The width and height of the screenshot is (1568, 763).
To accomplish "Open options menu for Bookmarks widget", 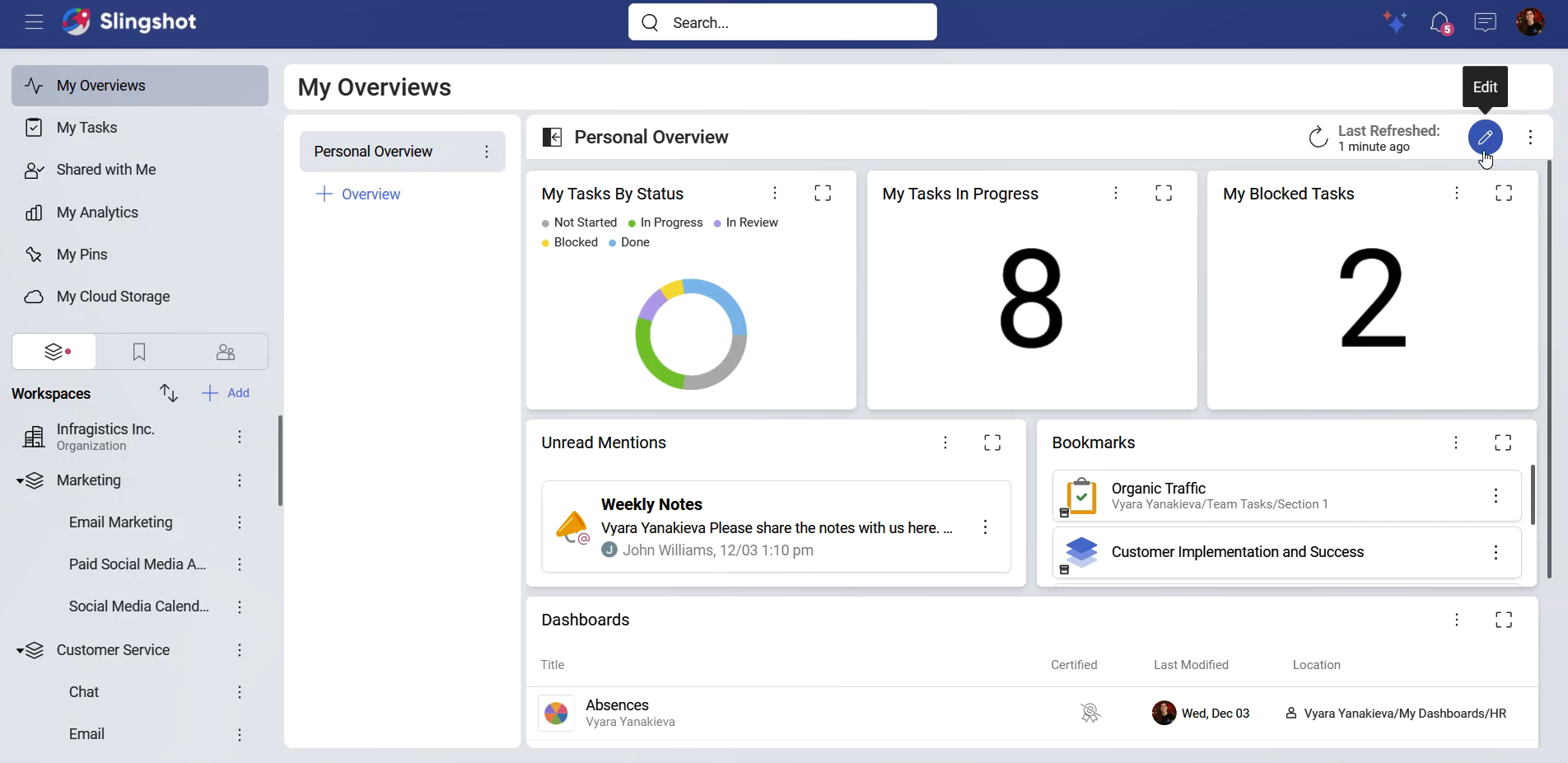I will click(x=1456, y=442).
